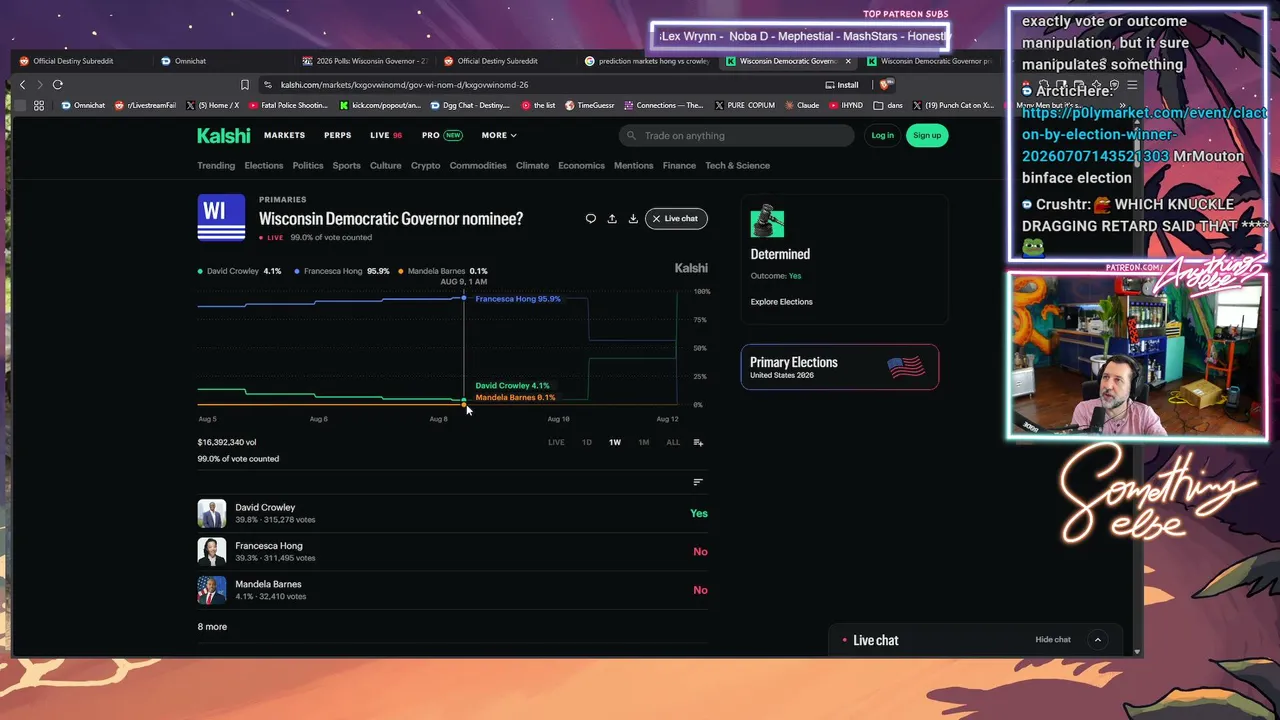This screenshot has height=720, width=1280.
Task: Open the TimeGuessr bookmark
Action: (591, 105)
